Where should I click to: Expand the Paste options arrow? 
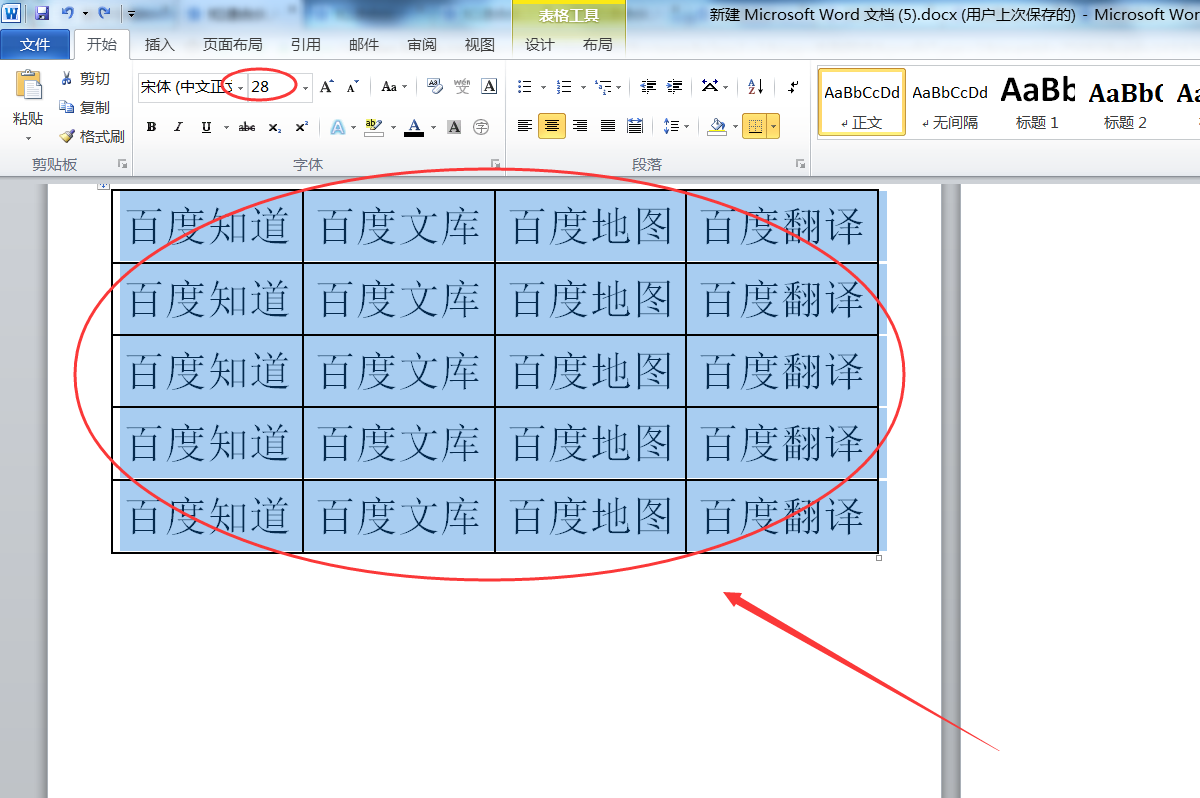pyautogui.click(x=28, y=138)
